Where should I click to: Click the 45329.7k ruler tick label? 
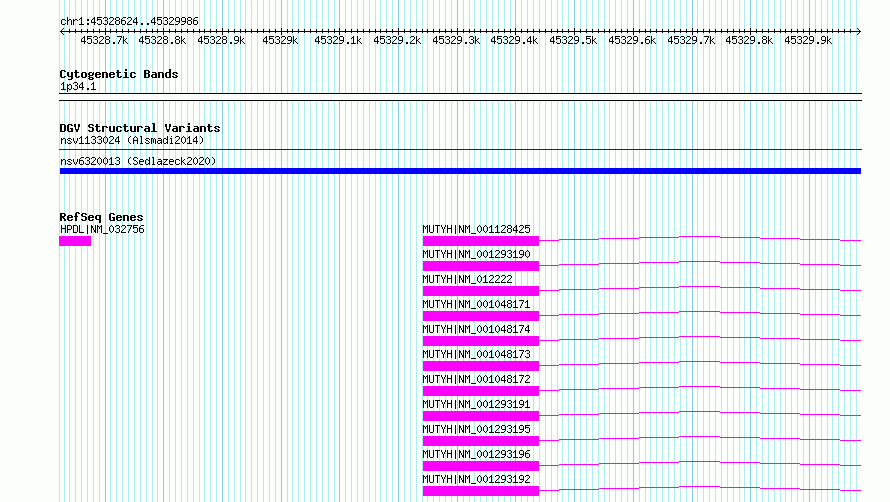click(x=691, y=40)
